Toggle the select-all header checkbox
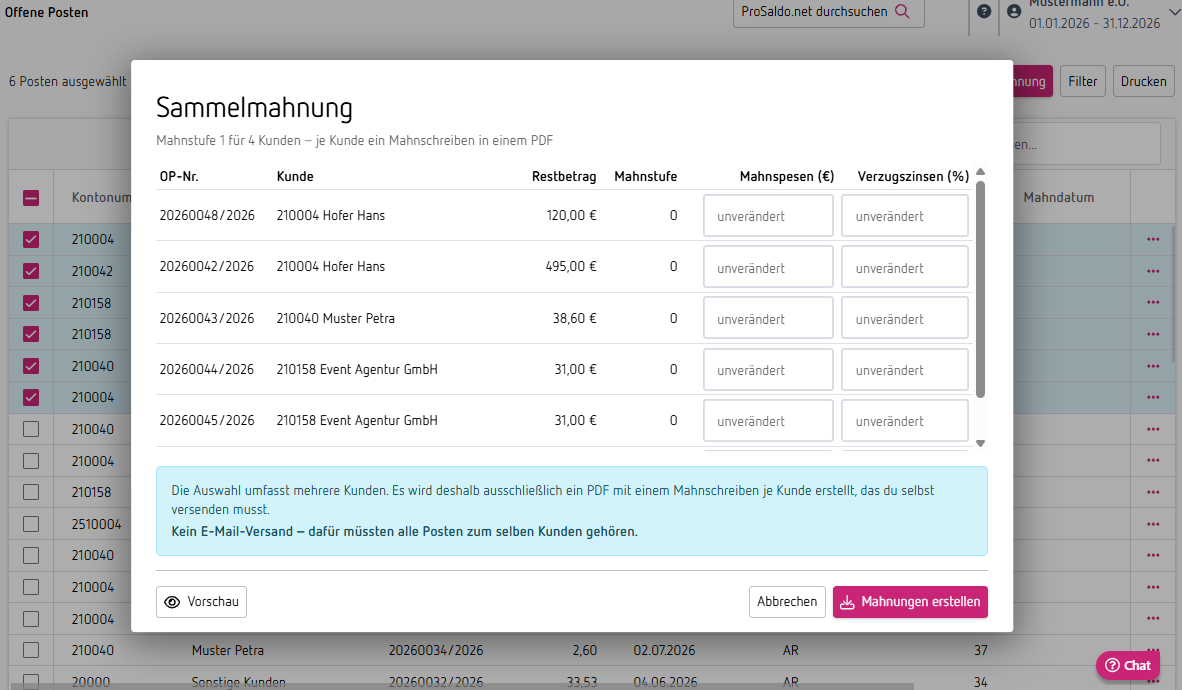Viewport: 1182px width, 690px height. 31,198
